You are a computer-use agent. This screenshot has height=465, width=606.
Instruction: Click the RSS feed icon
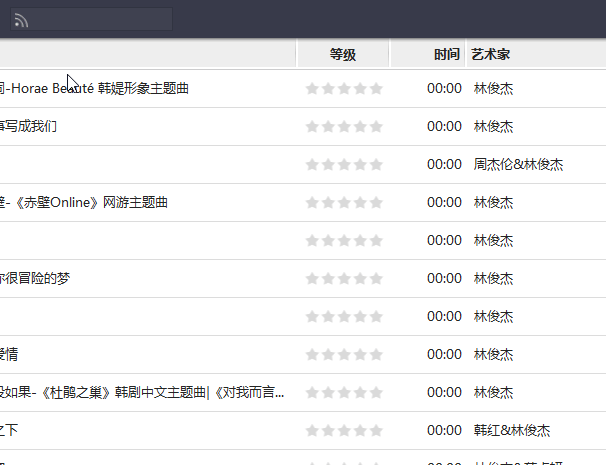click(21, 20)
